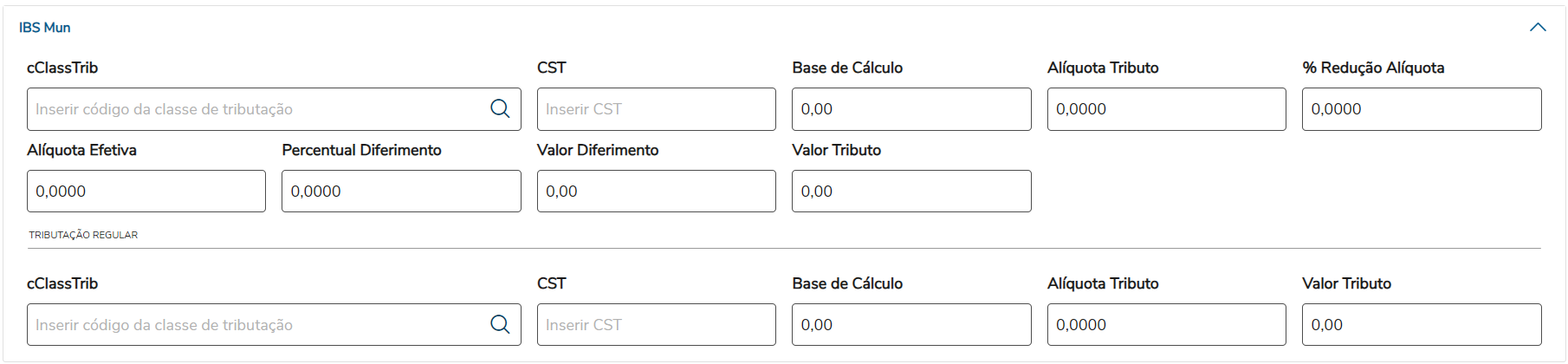
Task: Click cClassTrib input under Tributação Regular
Action: tap(256, 325)
